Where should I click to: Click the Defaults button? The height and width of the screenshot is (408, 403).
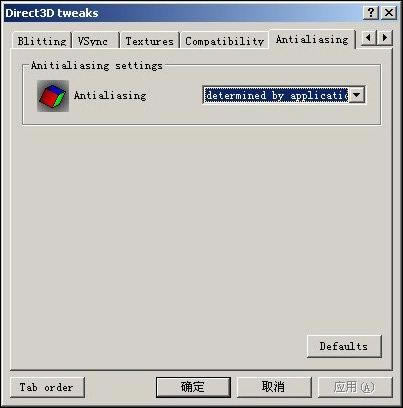point(344,346)
